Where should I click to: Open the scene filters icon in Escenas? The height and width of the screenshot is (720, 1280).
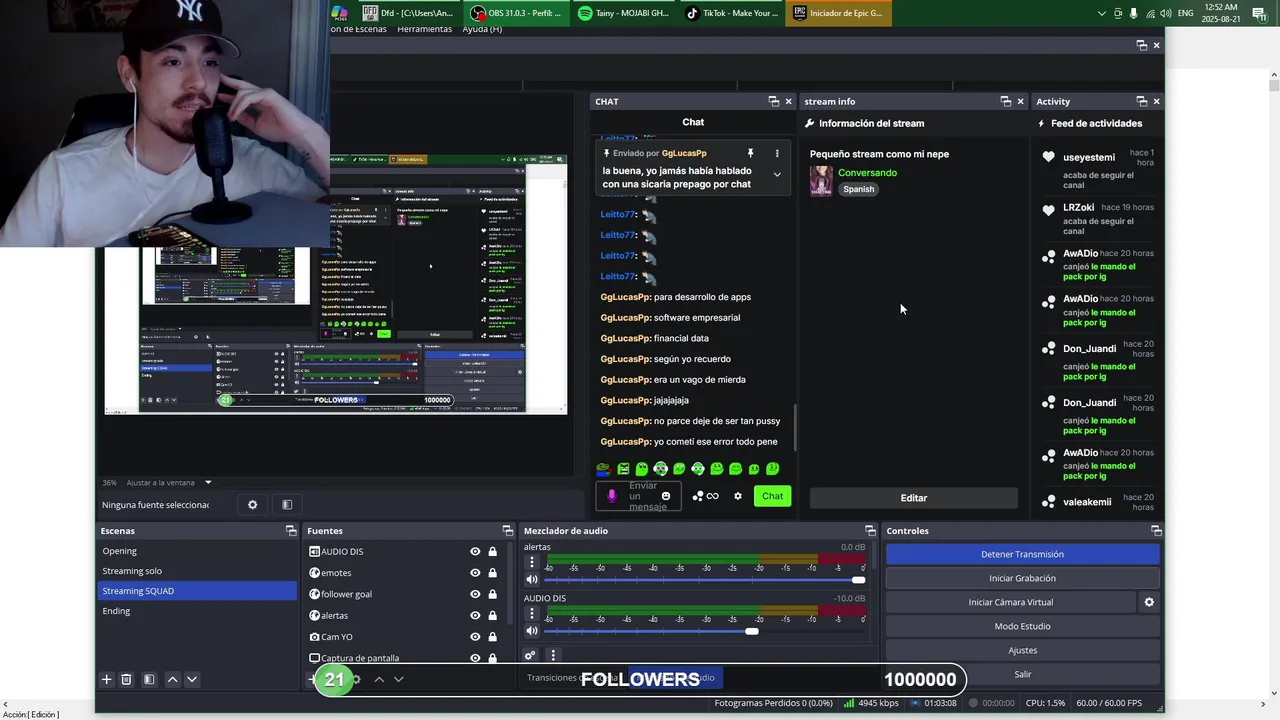click(x=149, y=679)
